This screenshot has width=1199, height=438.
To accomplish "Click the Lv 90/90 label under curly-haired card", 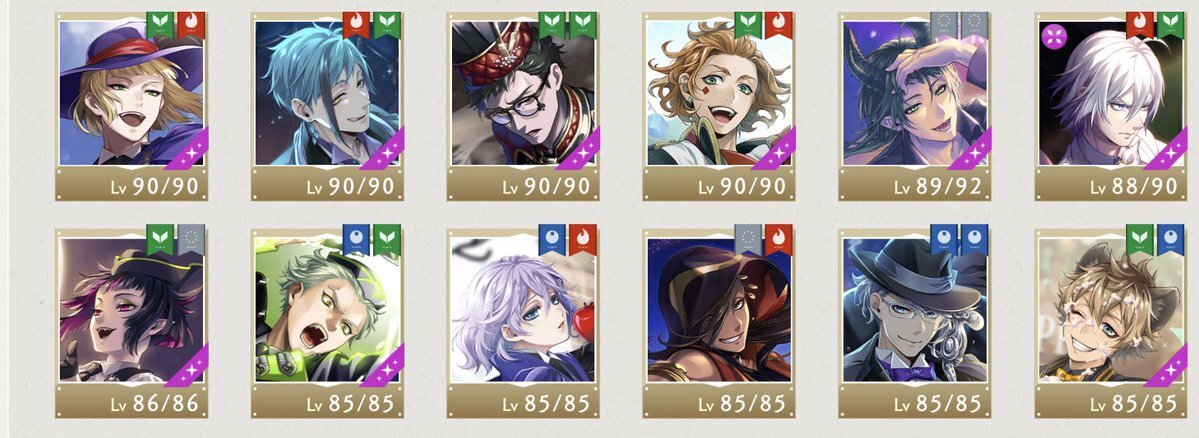I will coord(742,187).
